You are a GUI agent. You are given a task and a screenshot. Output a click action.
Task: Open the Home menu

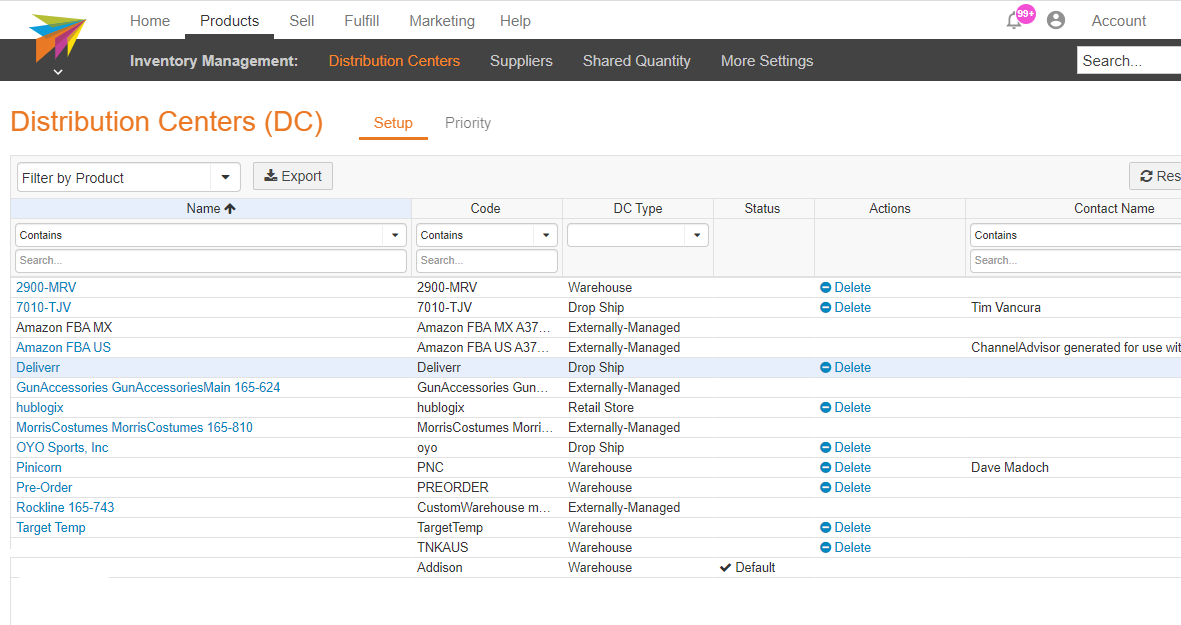click(150, 21)
